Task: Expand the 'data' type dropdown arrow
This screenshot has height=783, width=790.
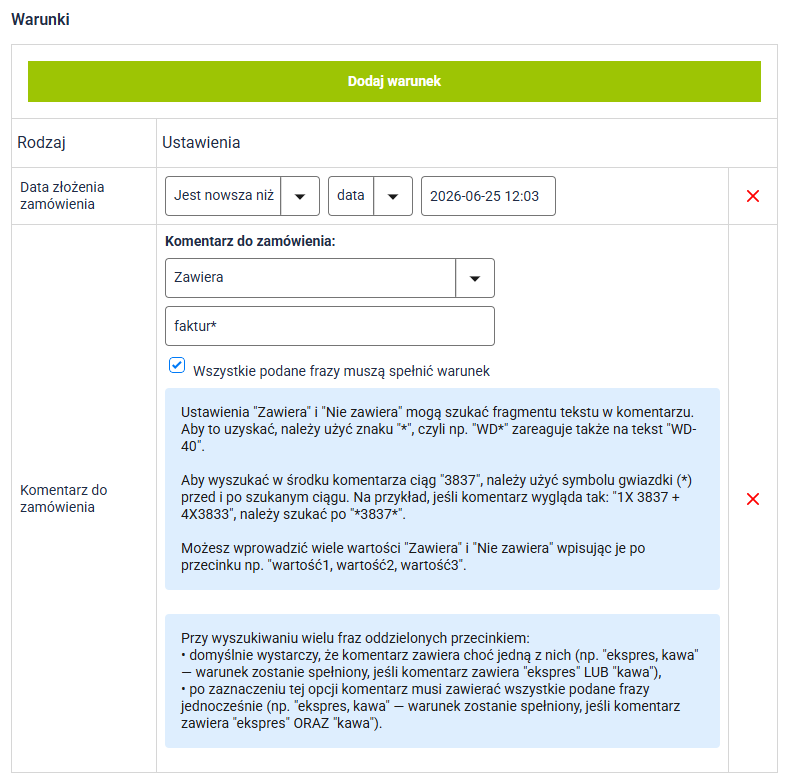Action: tap(393, 196)
